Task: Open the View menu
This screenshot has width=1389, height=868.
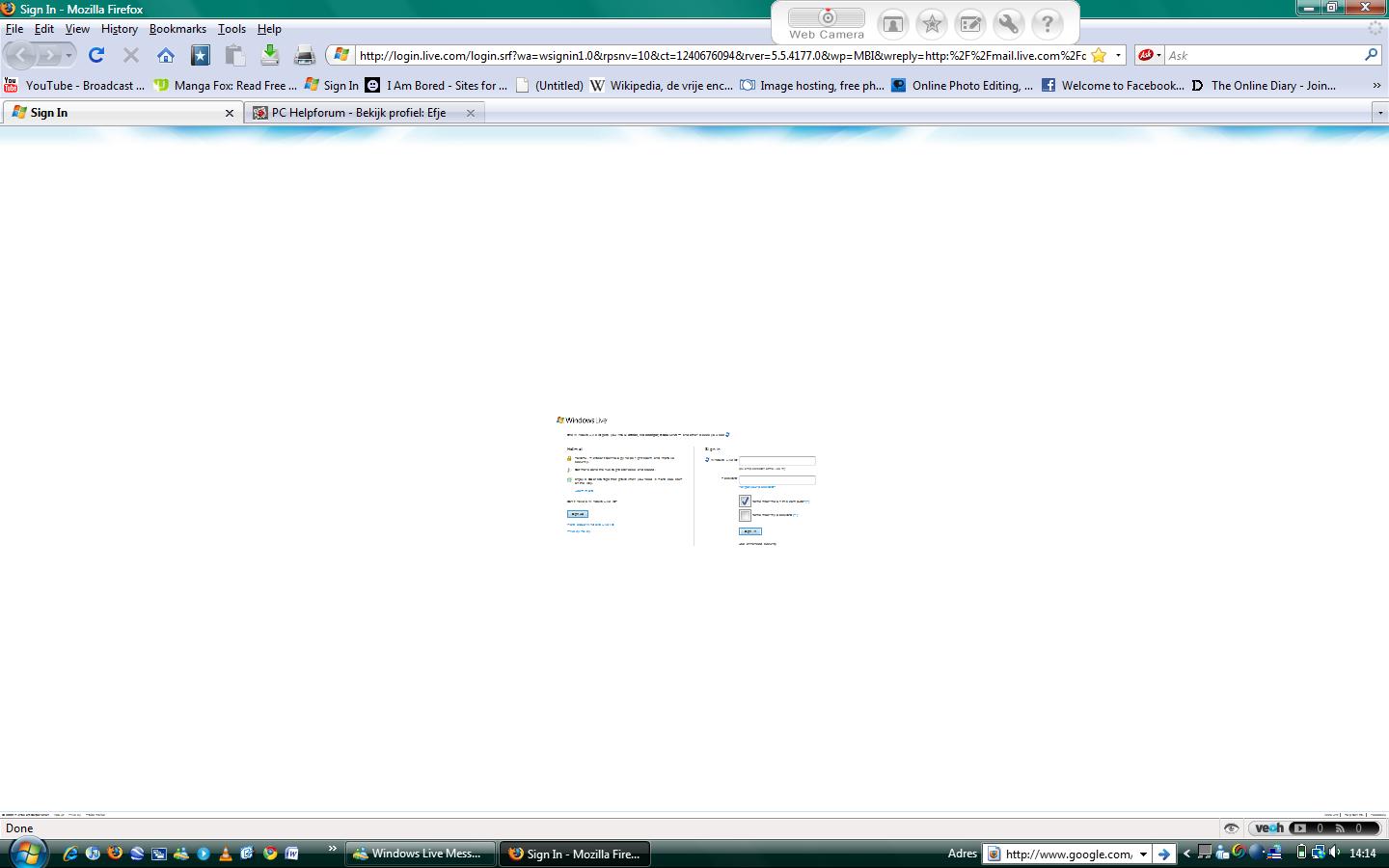Action: coord(77,29)
